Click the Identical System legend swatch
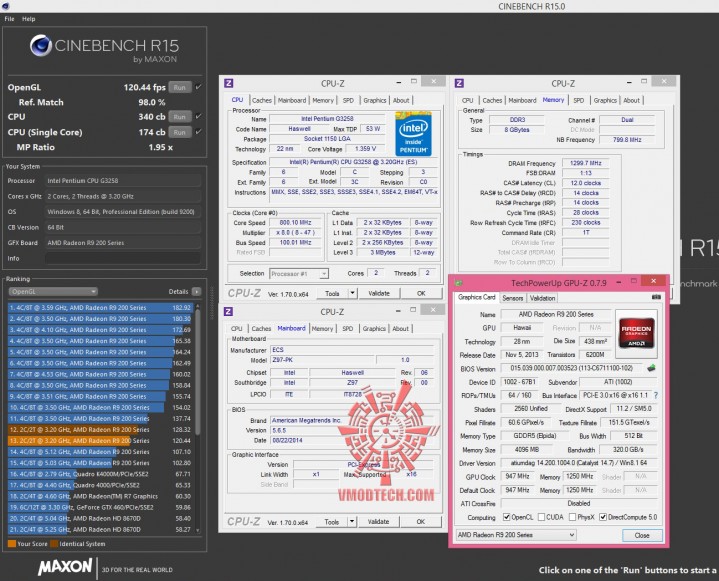The image size is (719, 581). pyautogui.click(x=54, y=544)
